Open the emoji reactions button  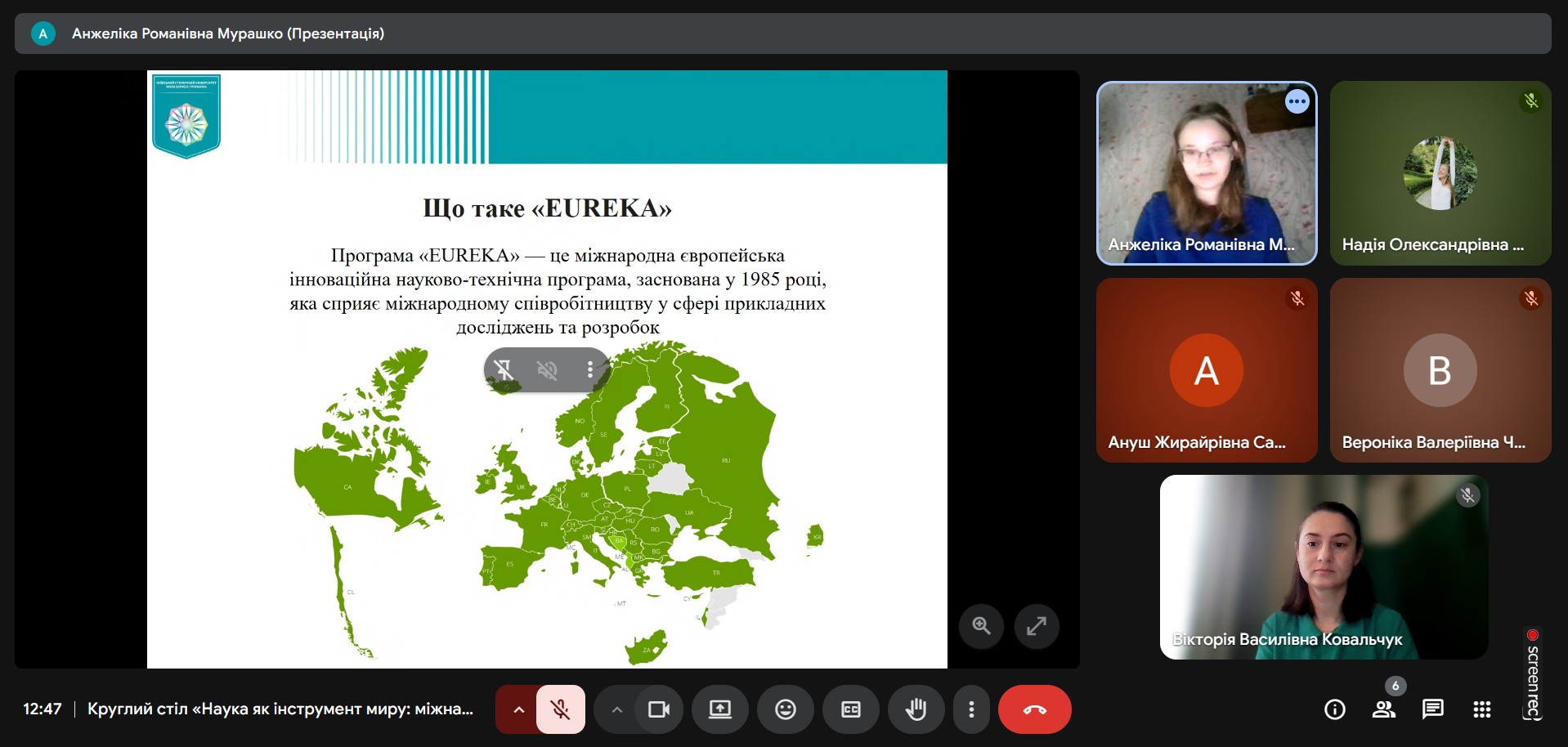tap(785, 709)
